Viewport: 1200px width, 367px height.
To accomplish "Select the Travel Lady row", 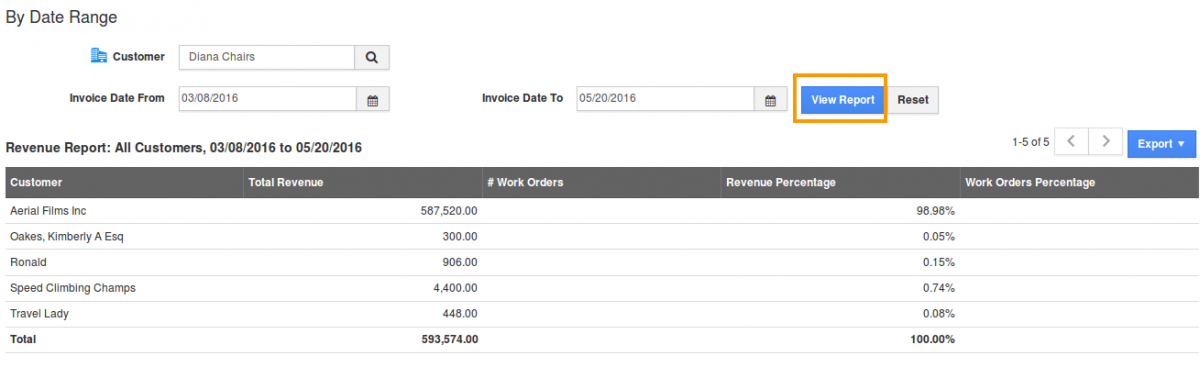I will (602, 314).
